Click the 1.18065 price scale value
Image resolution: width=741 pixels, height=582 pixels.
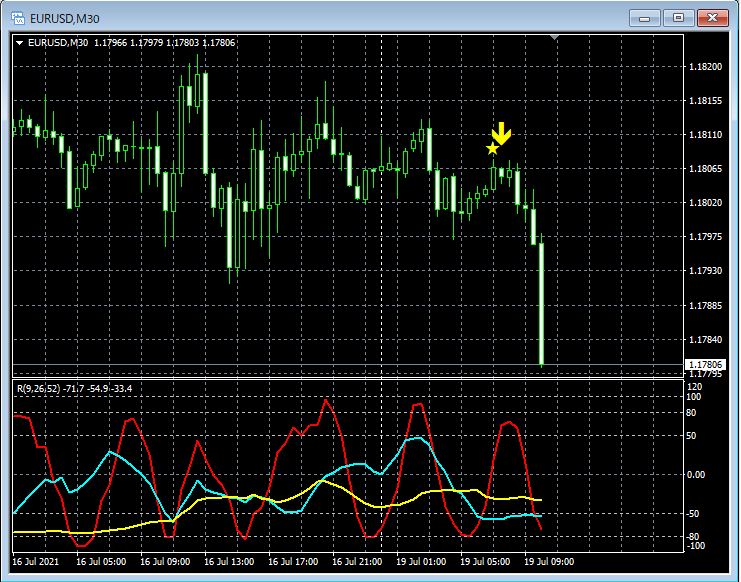(x=706, y=169)
